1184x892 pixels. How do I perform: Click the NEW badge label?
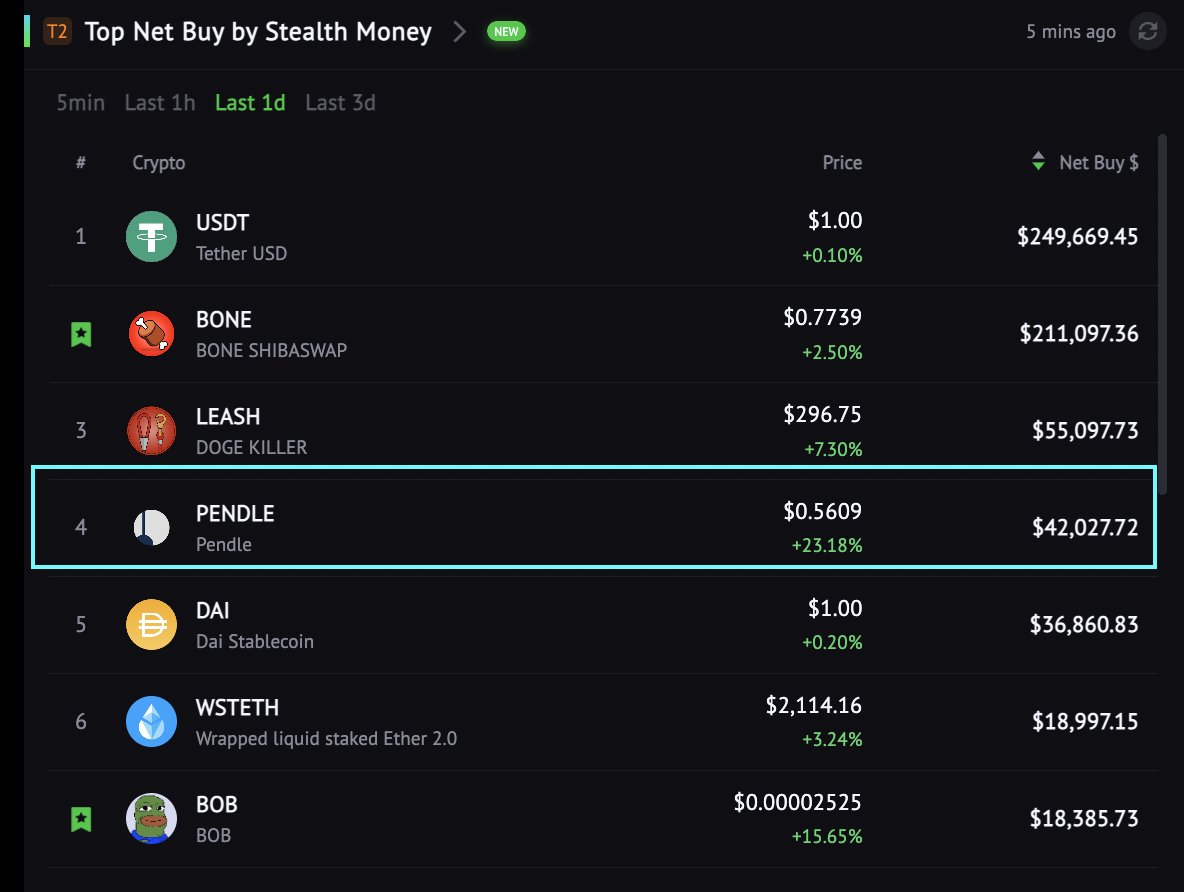pos(505,31)
